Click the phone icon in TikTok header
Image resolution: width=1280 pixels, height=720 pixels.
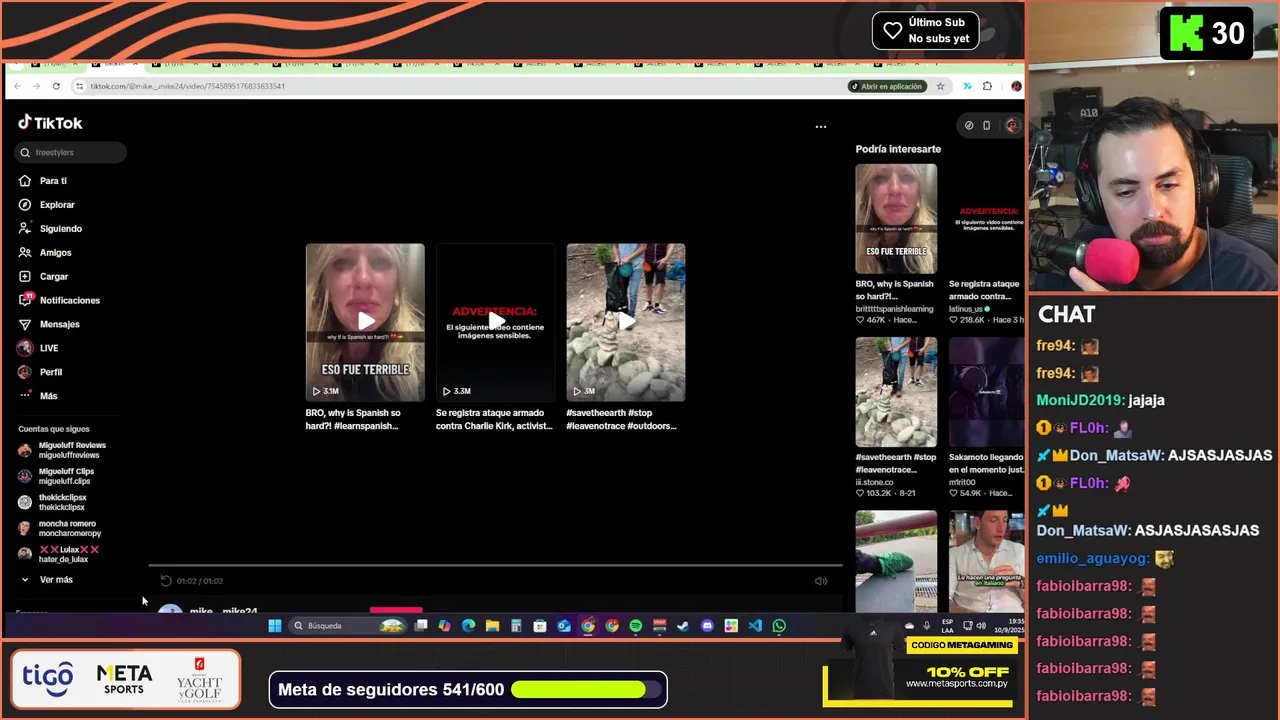point(986,126)
